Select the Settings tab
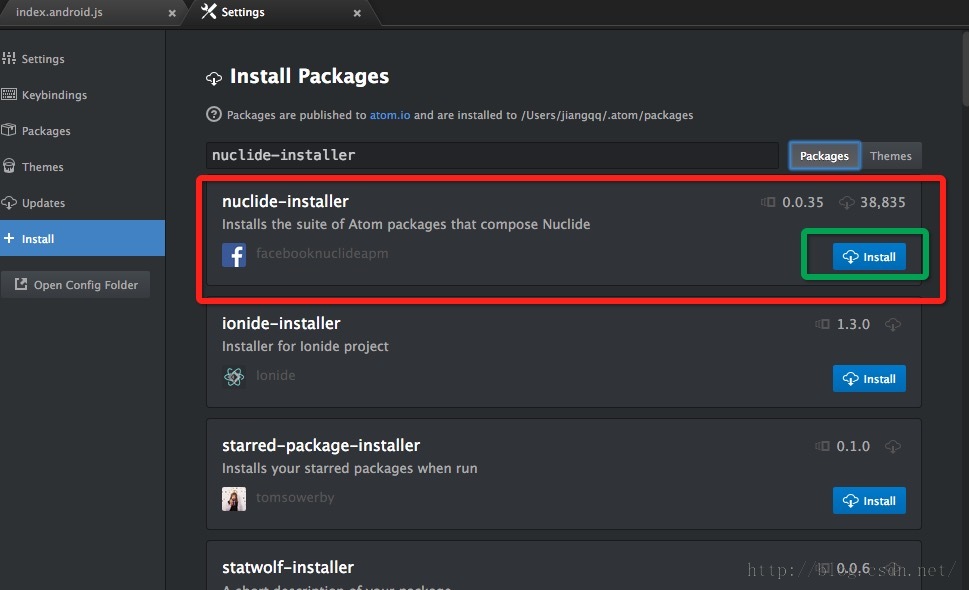Viewport: 969px width, 590px height. tap(240, 13)
